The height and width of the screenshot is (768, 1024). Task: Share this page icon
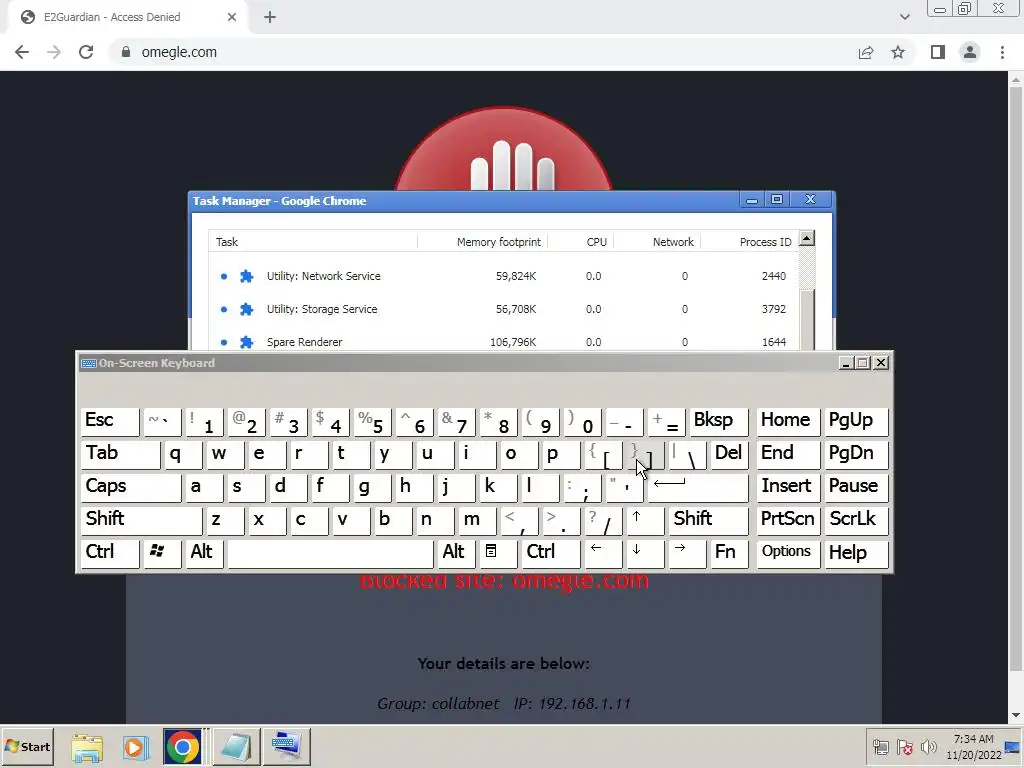(866, 52)
